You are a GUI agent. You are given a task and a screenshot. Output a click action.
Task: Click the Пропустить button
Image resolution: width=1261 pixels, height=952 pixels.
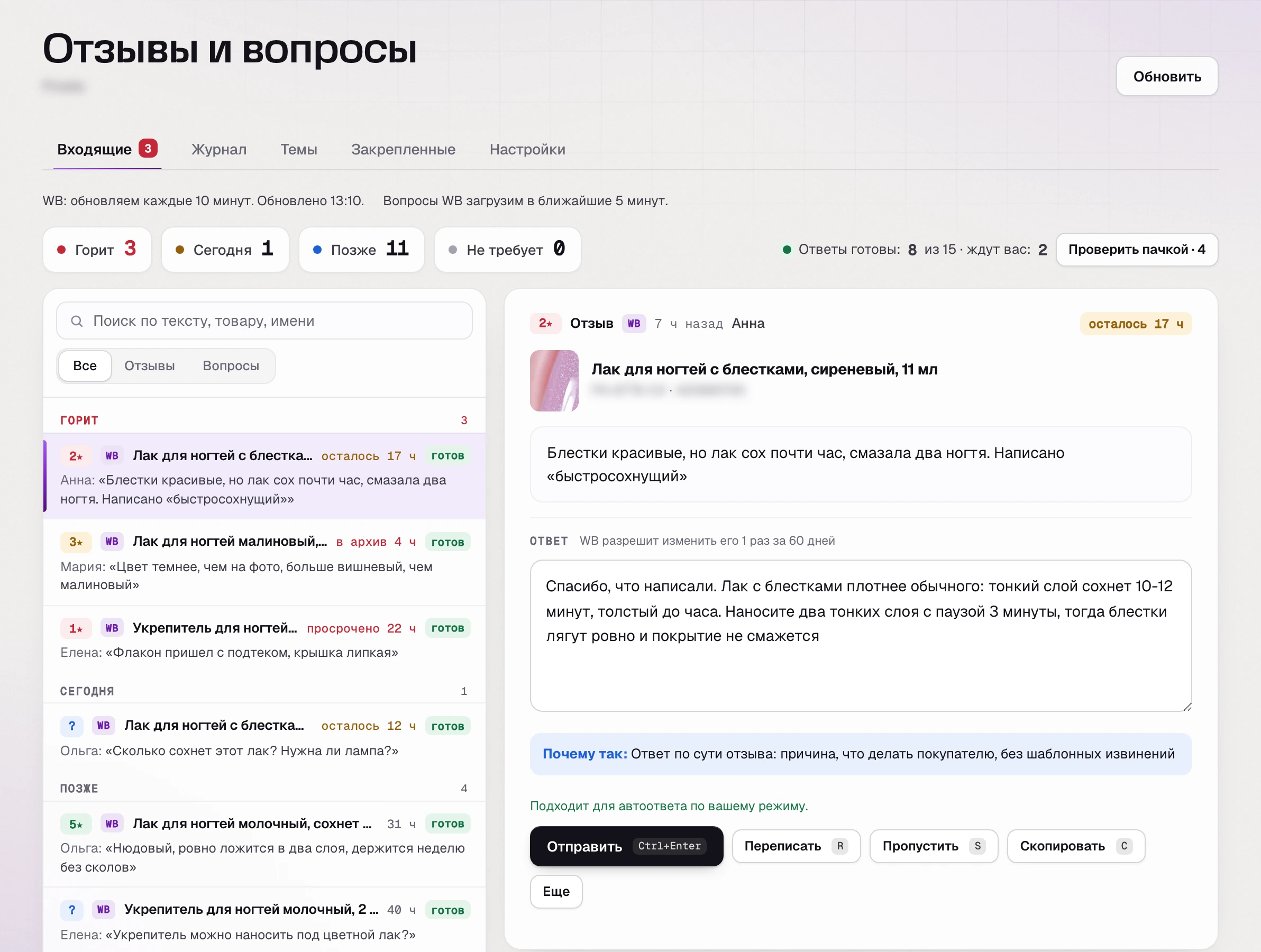(x=933, y=847)
